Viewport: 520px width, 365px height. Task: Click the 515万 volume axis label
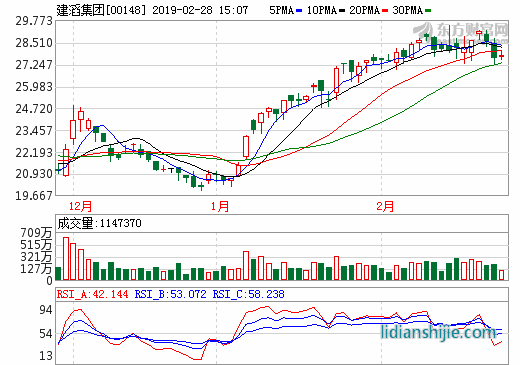pos(36,245)
